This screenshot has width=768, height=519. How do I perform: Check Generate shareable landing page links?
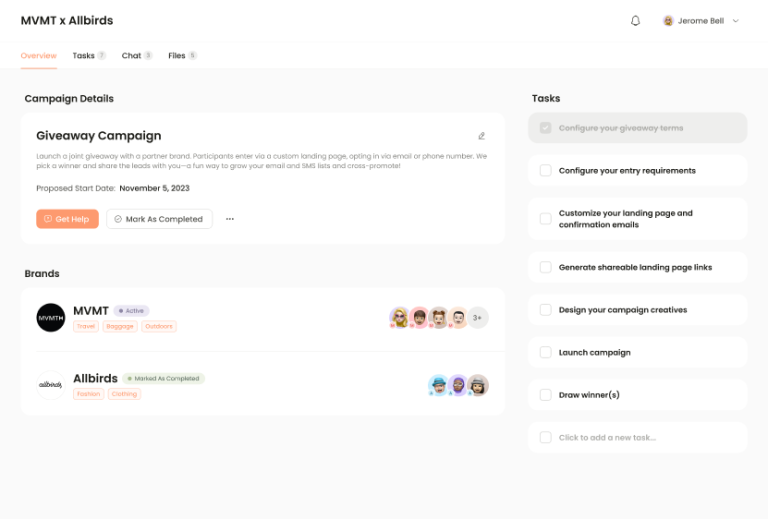[546, 267]
